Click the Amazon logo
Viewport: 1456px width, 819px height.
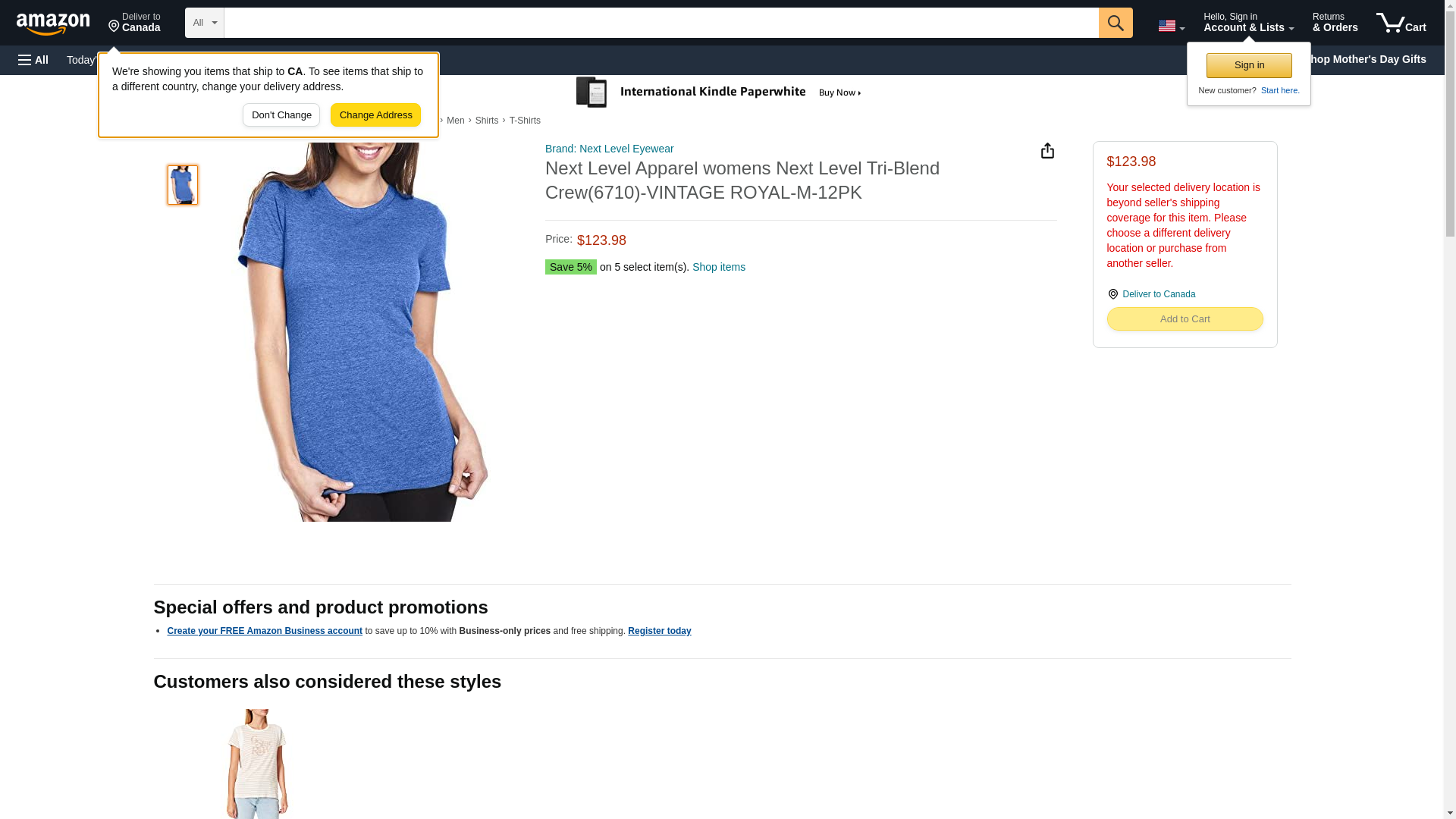53,24
